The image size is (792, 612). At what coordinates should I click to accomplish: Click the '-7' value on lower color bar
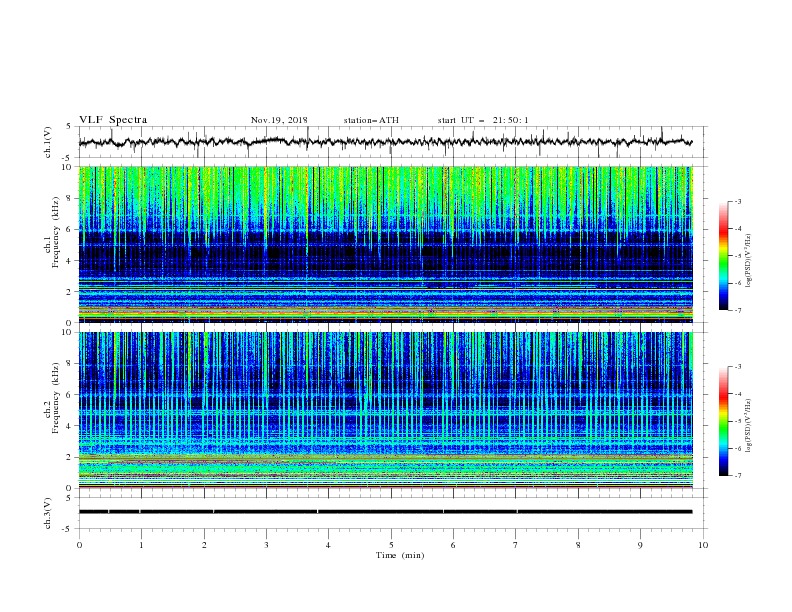pyautogui.click(x=738, y=476)
